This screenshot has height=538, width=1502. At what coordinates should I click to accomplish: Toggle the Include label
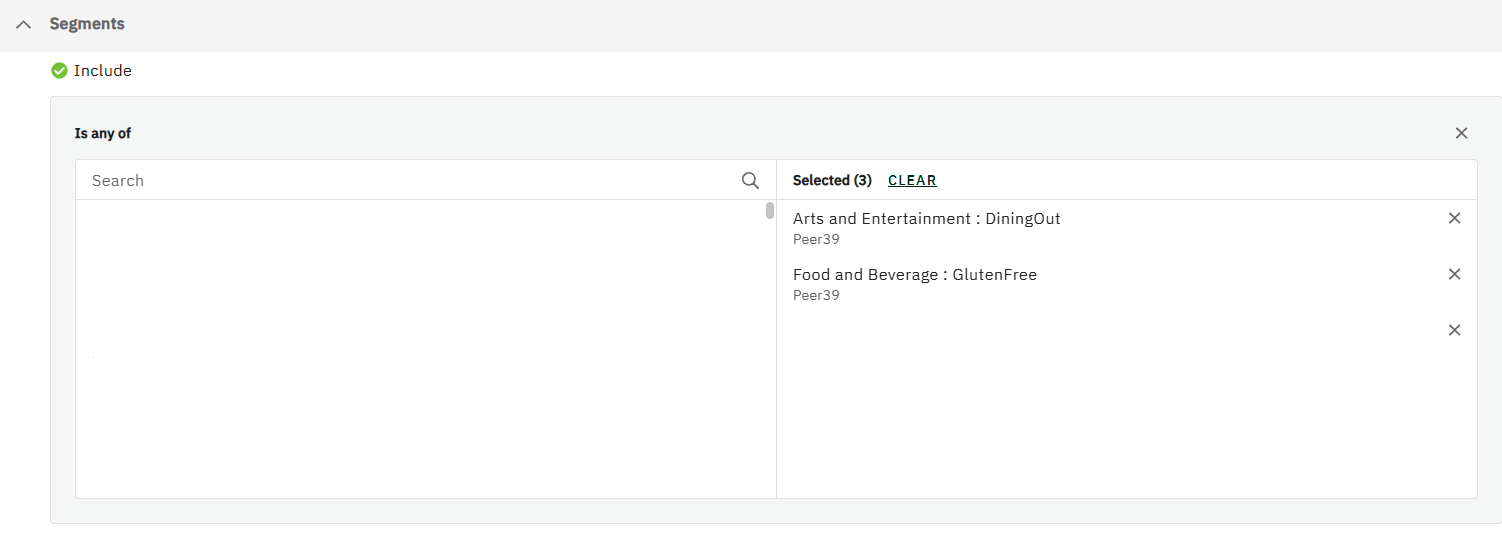pyautogui.click(x=103, y=71)
